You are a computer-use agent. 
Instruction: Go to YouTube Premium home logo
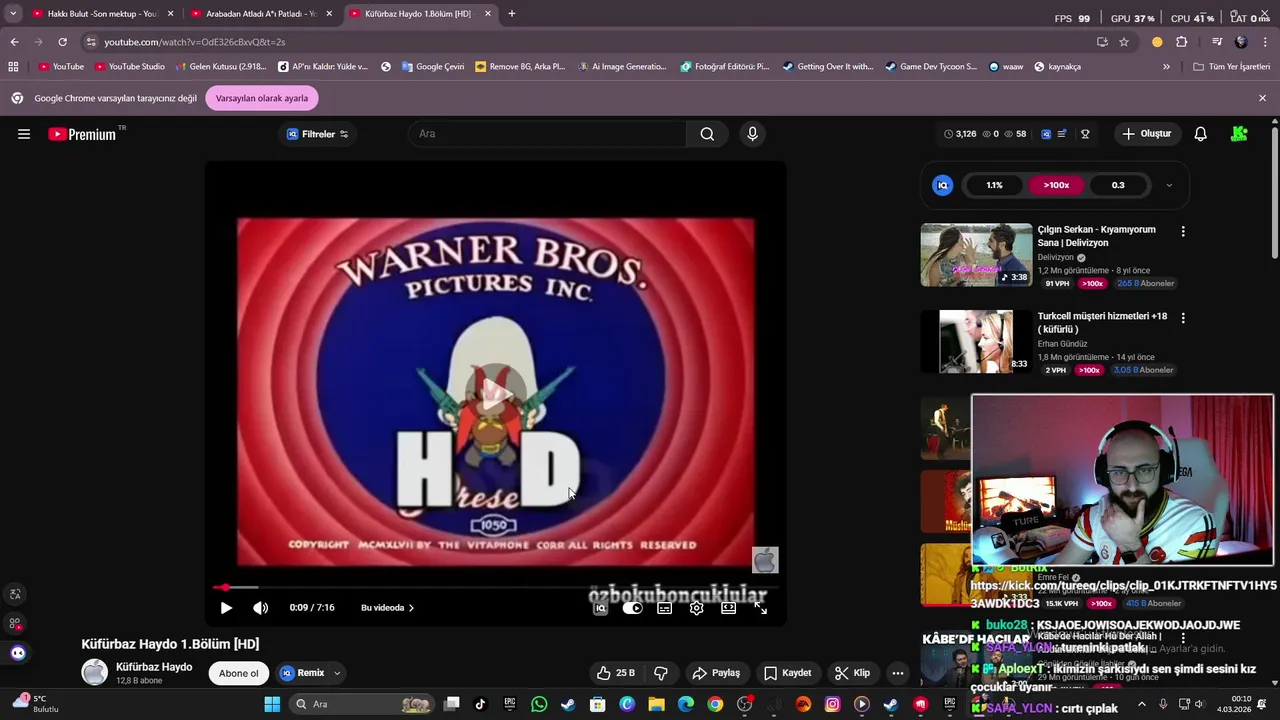(82, 134)
